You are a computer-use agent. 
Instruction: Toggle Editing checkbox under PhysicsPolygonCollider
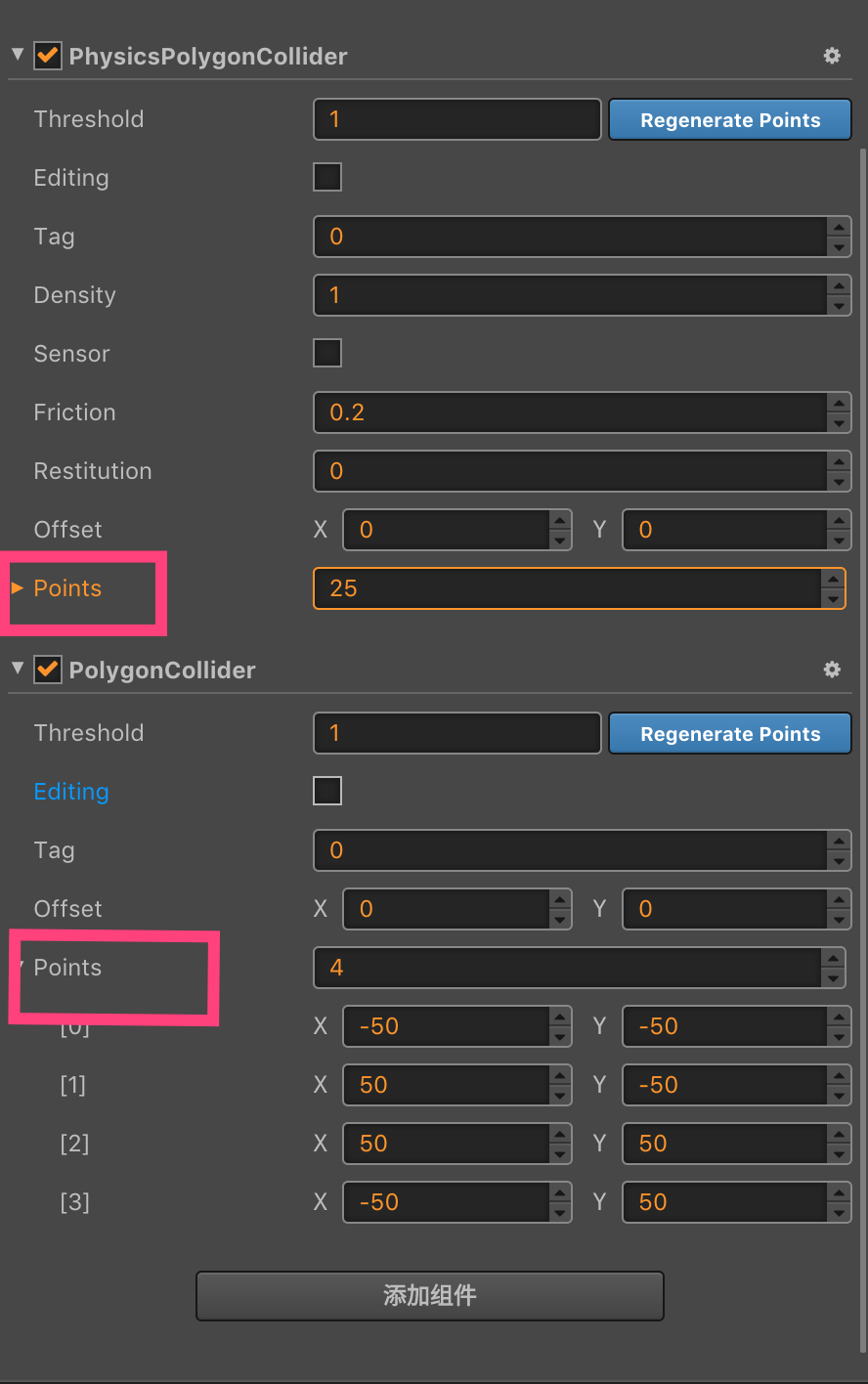pos(327,177)
